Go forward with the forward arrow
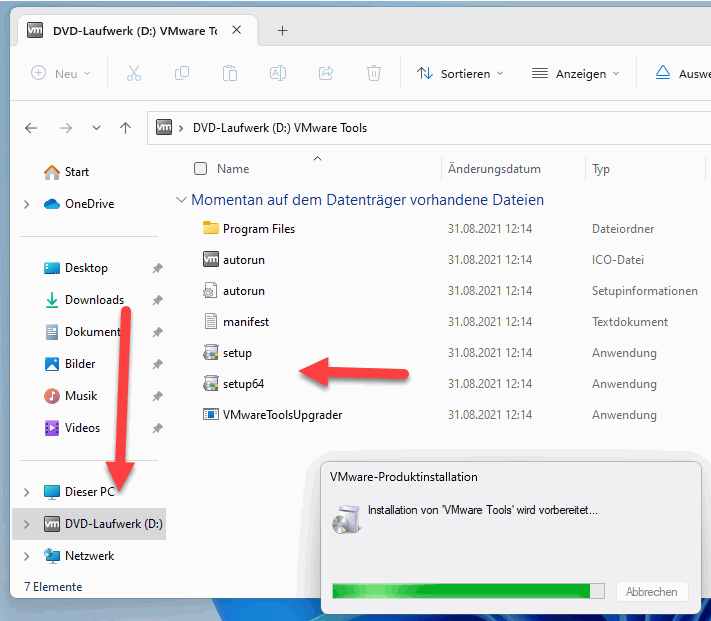This screenshot has width=711, height=621. tap(66, 128)
